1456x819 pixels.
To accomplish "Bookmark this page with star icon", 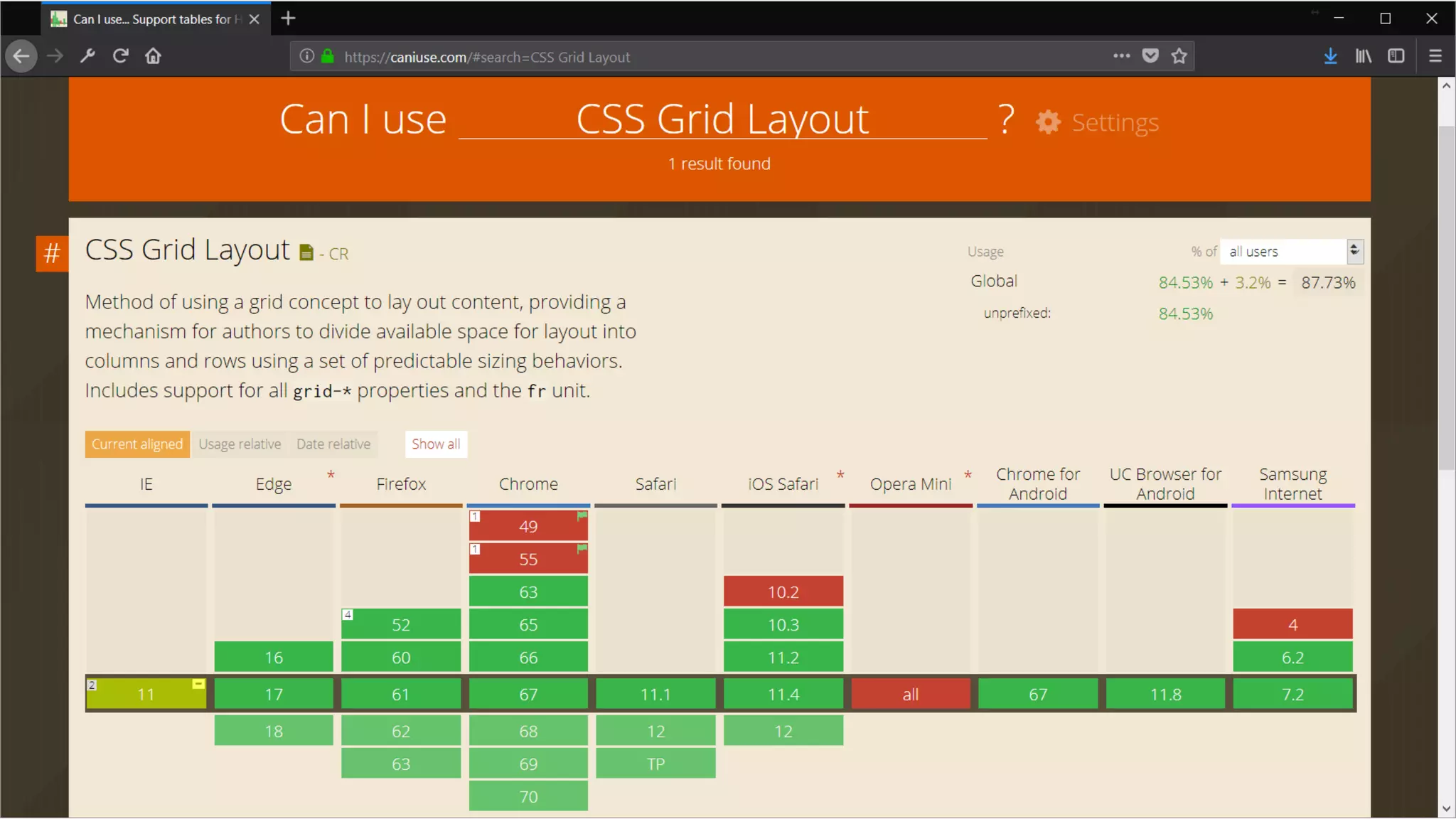I will click(1179, 56).
